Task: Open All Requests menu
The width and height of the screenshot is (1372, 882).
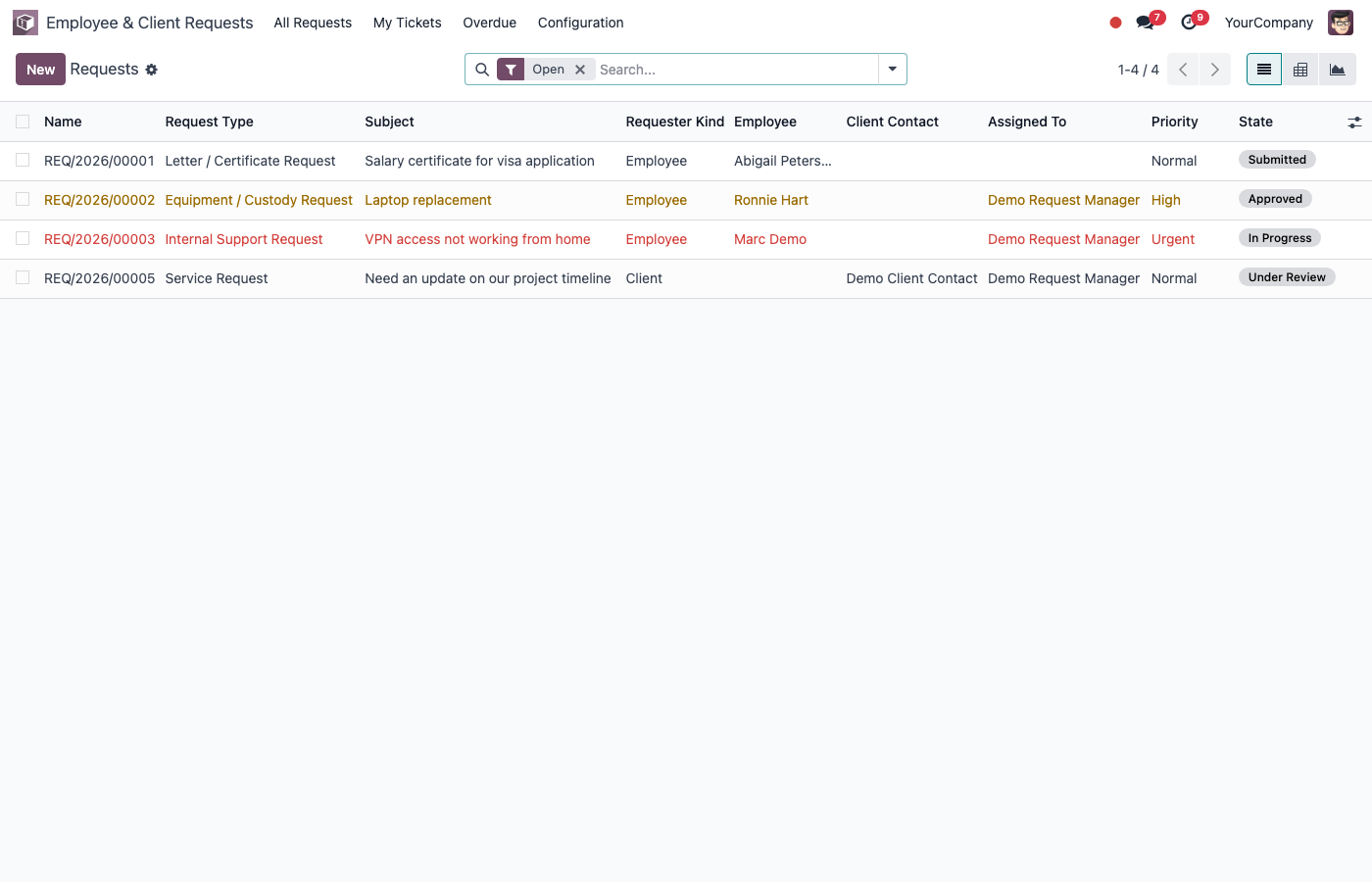Action: click(x=313, y=23)
